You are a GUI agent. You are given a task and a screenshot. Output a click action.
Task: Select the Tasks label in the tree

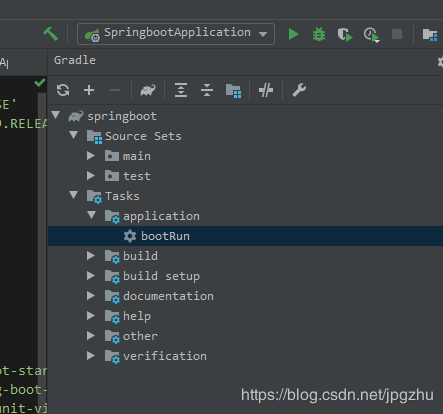coord(122,196)
